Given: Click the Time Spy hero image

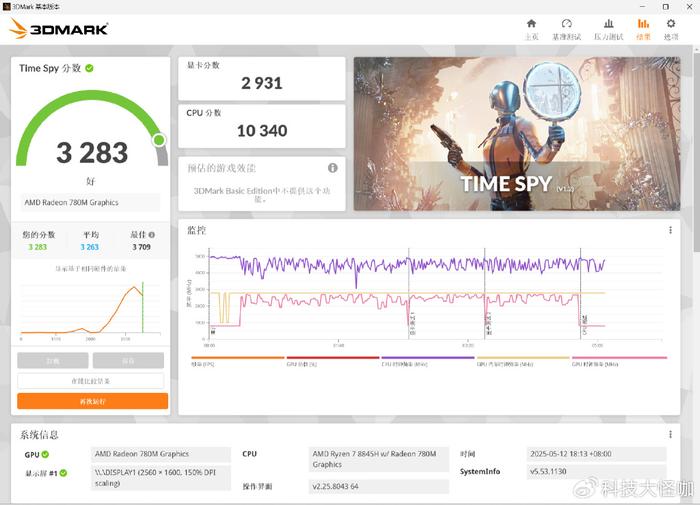Looking at the screenshot, I should coord(517,134).
